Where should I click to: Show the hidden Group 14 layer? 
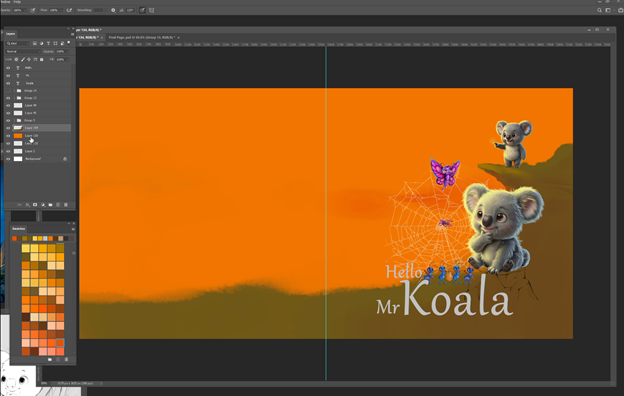point(8,91)
